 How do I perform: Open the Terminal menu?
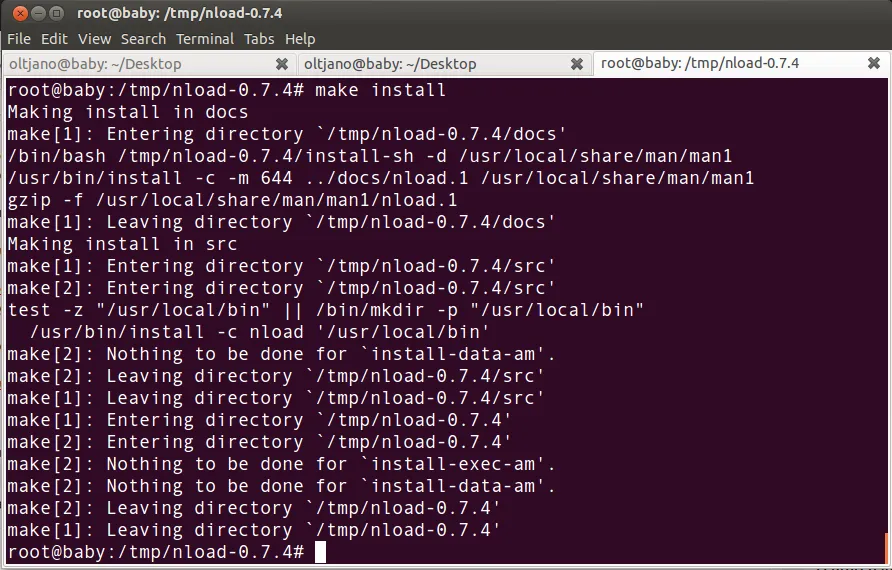click(x=205, y=39)
